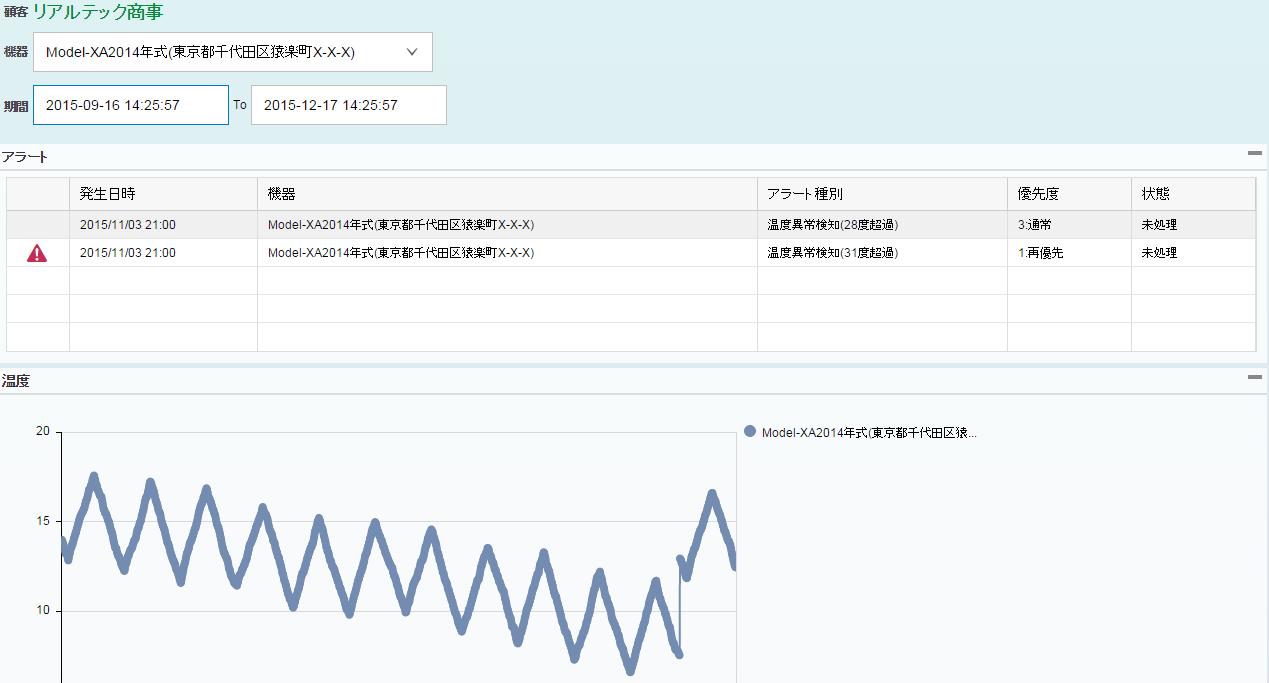The width and height of the screenshot is (1269, 683).
Task: Click the period start date field 2015-09-16
Action: [x=131, y=105]
